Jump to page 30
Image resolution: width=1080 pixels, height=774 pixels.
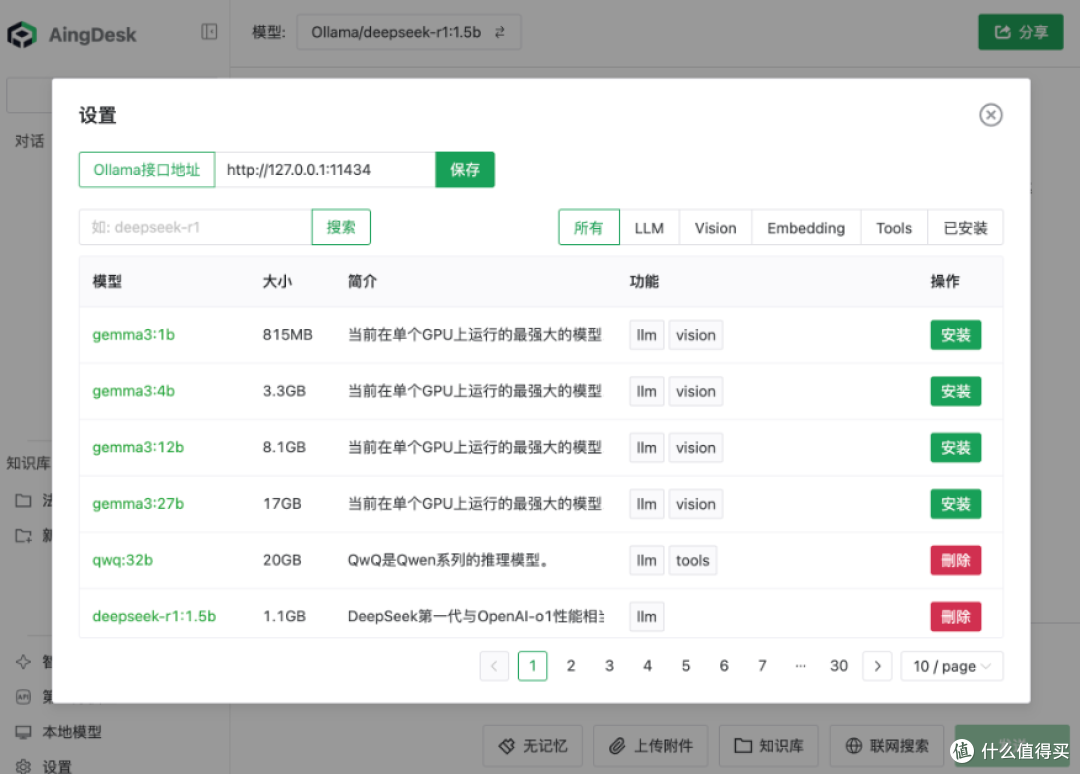839,666
